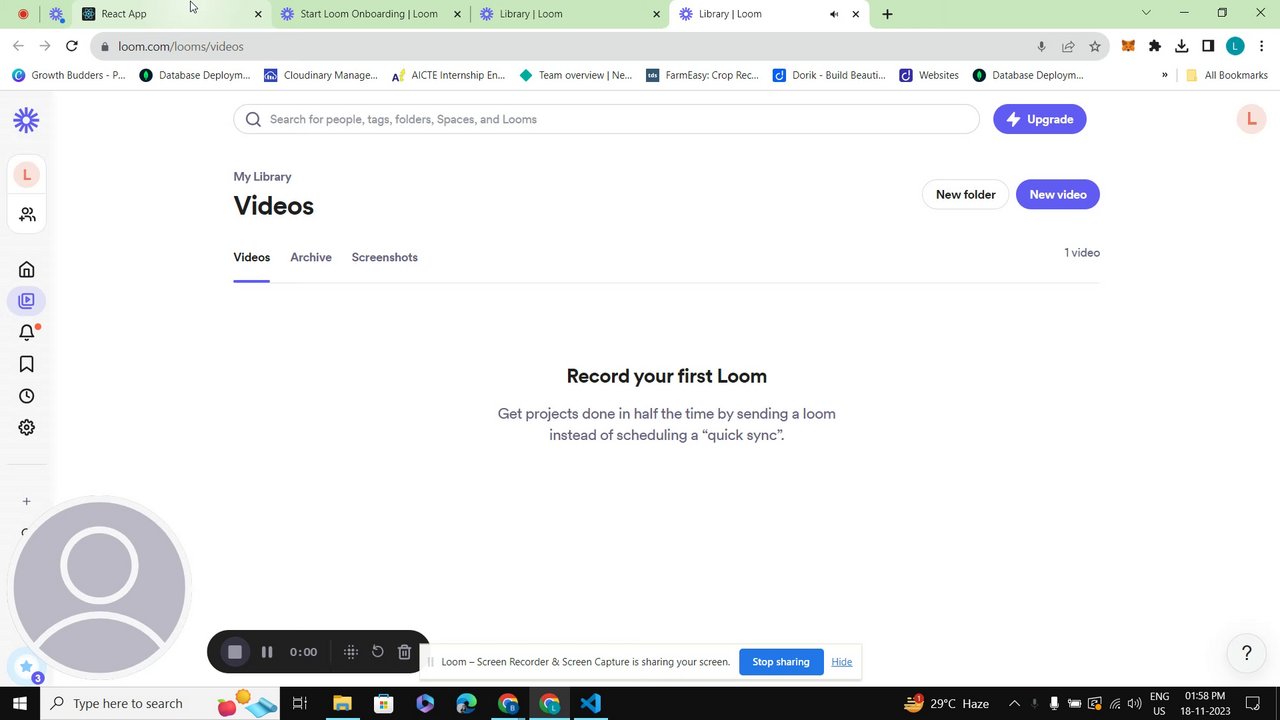Pause the Loom recording
Viewport: 1280px width, 720px height.
(267, 652)
